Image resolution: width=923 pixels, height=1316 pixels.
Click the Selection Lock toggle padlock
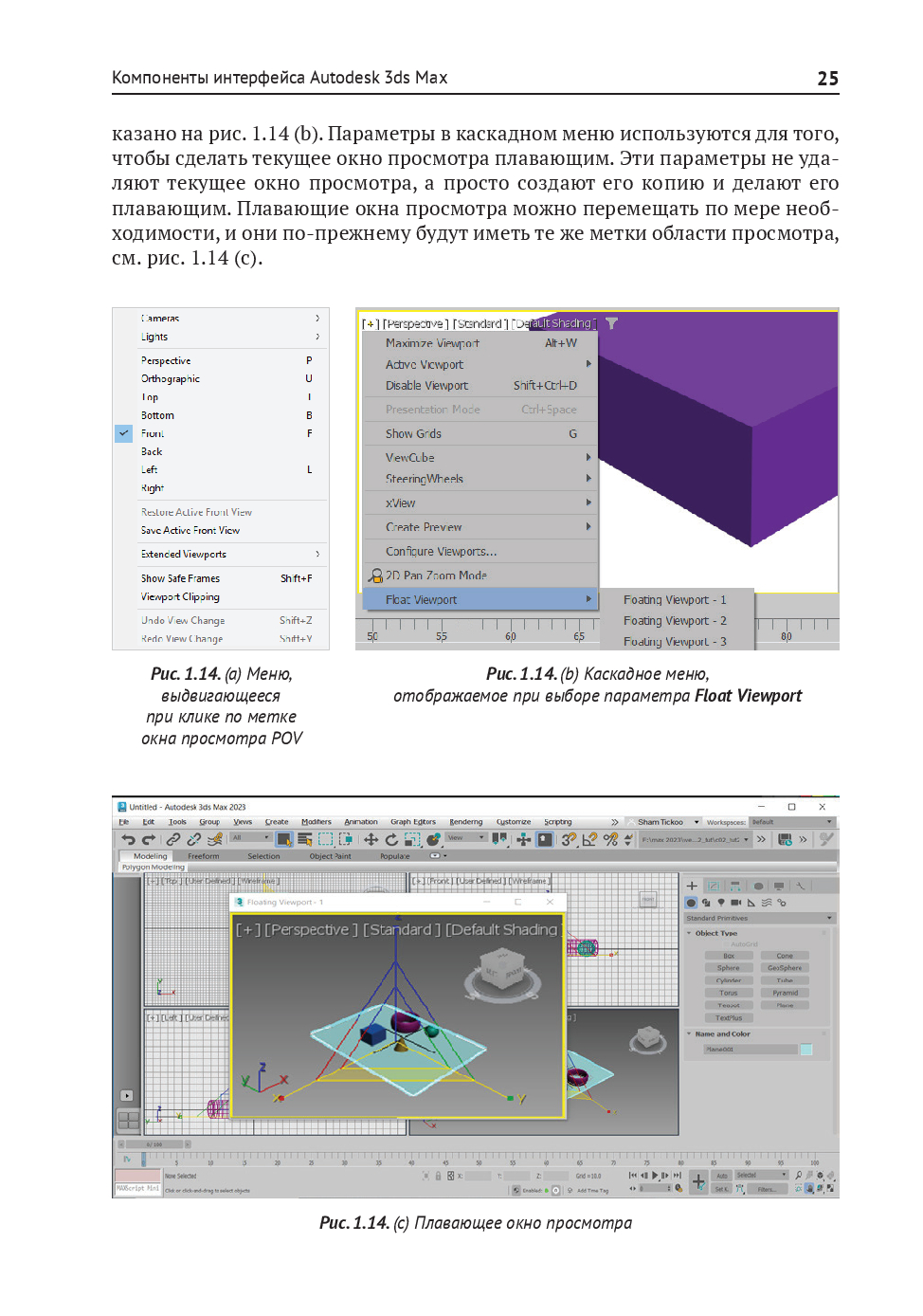tap(438, 1176)
